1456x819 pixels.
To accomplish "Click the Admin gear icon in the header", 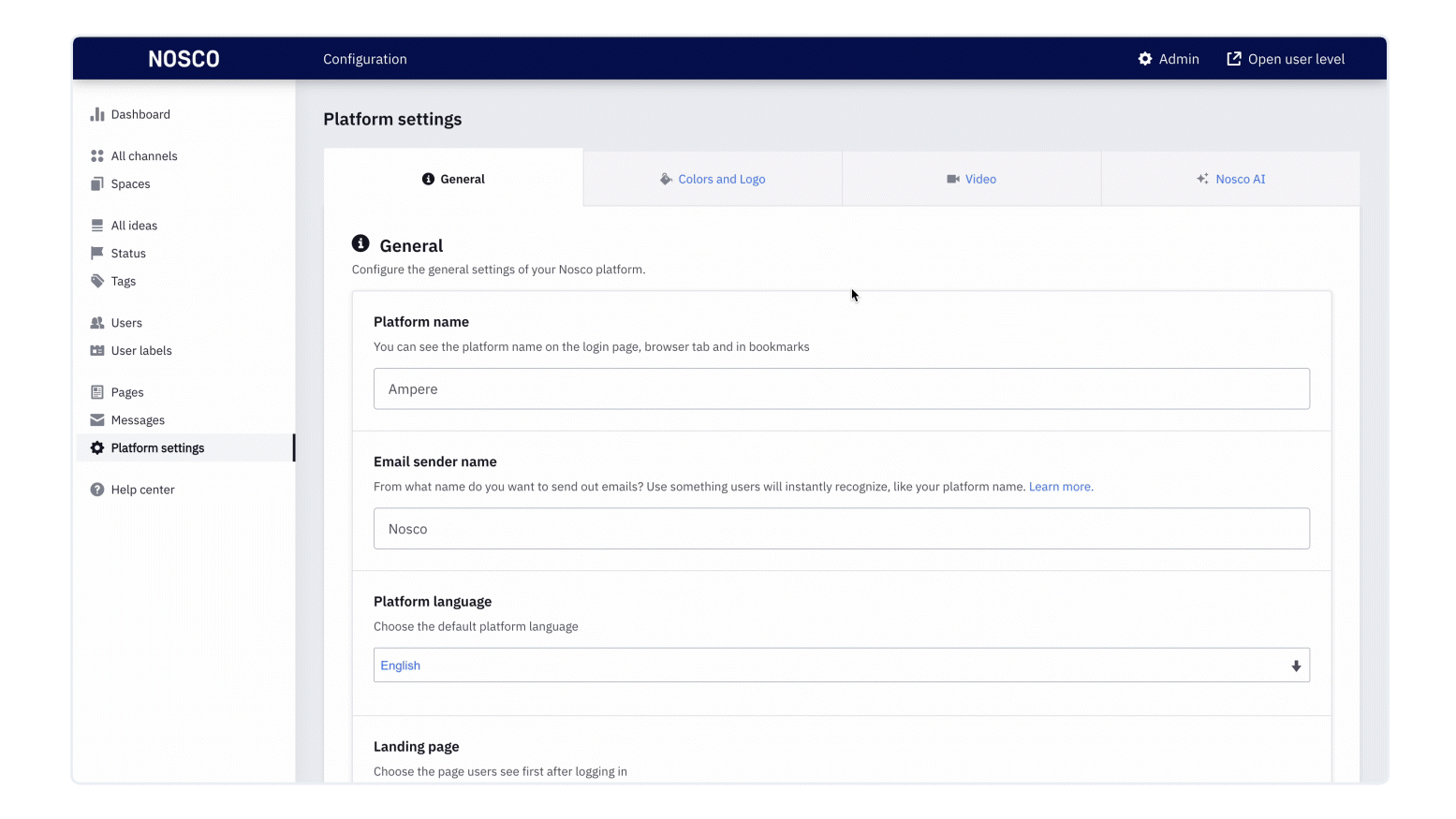I will click(x=1144, y=58).
